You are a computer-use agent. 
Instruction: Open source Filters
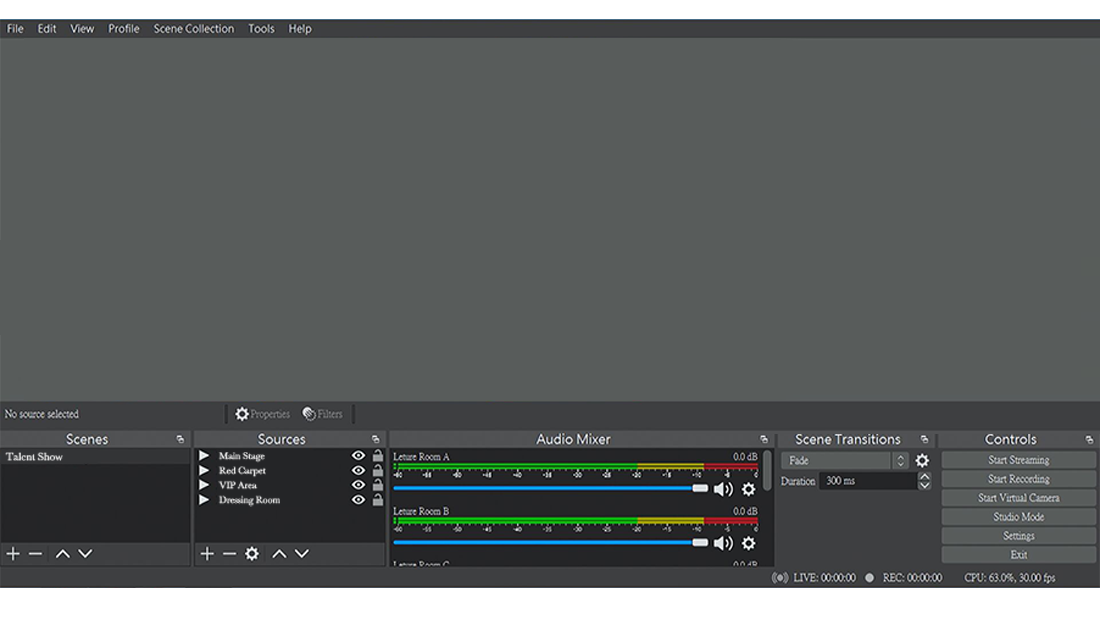click(x=322, y=414)
